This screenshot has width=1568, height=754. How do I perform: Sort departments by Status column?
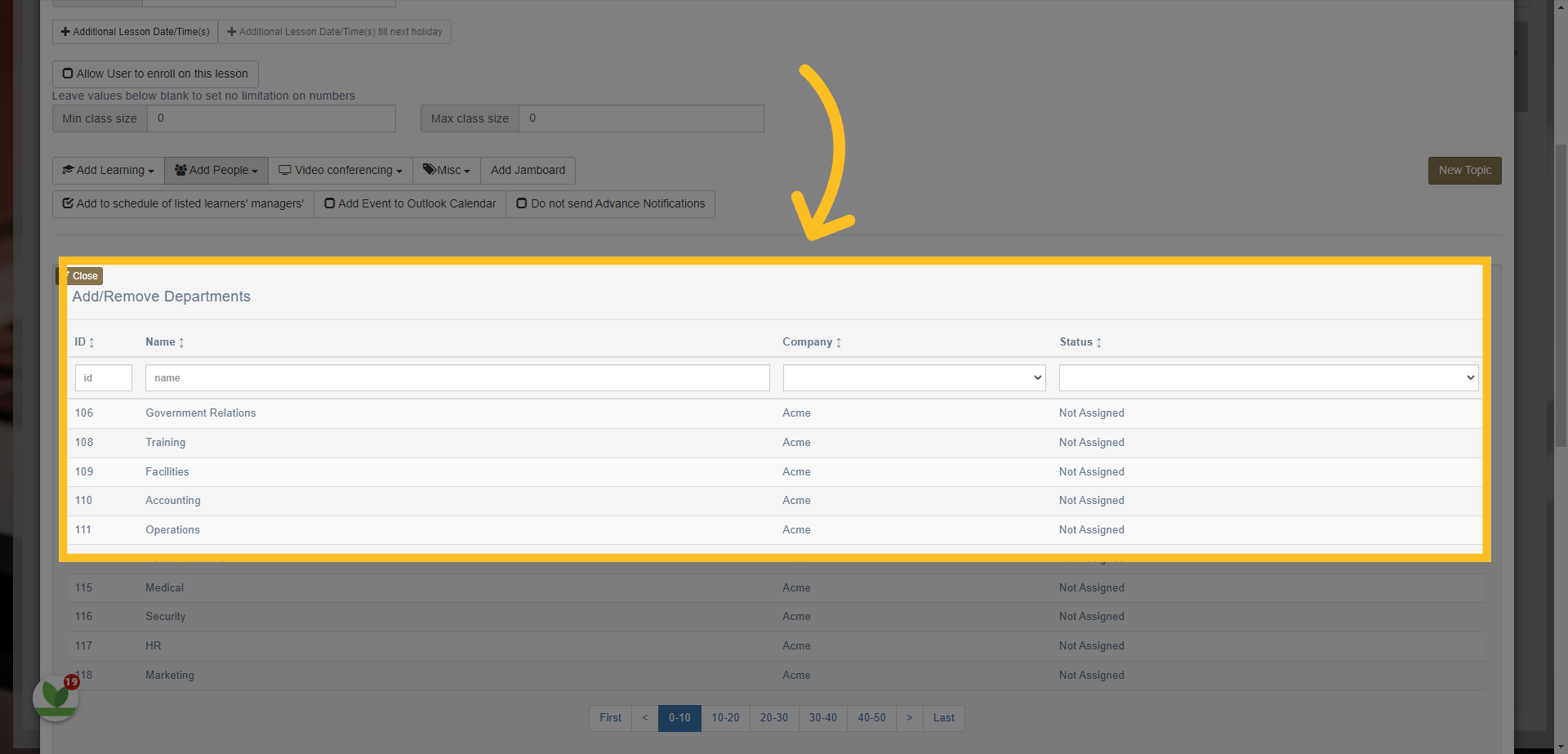(x=1080, y=342)
